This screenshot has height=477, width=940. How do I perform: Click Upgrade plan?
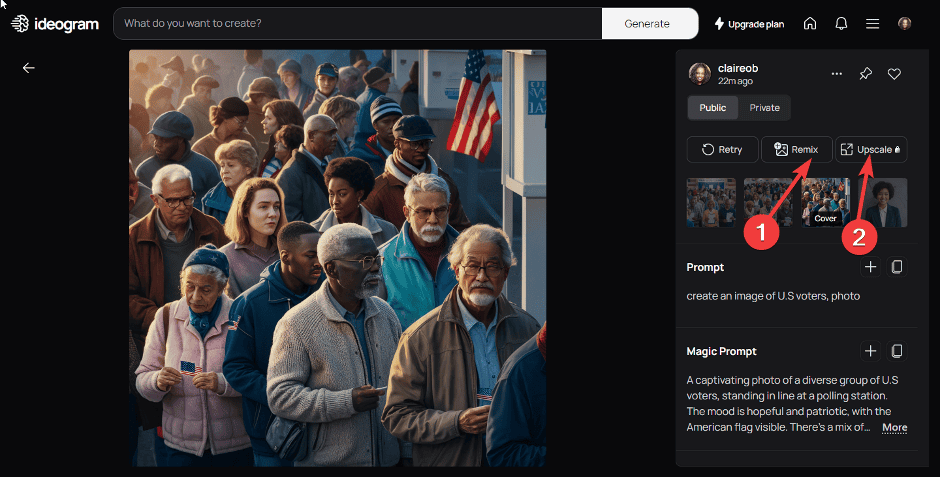coord(749,24)
